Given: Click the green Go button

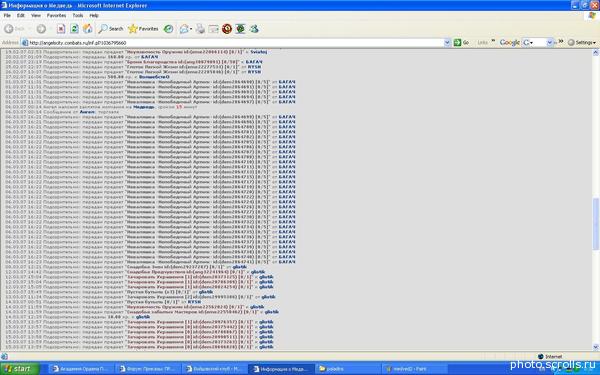Looking at the screenshot, I should click(x=461, y=42).
